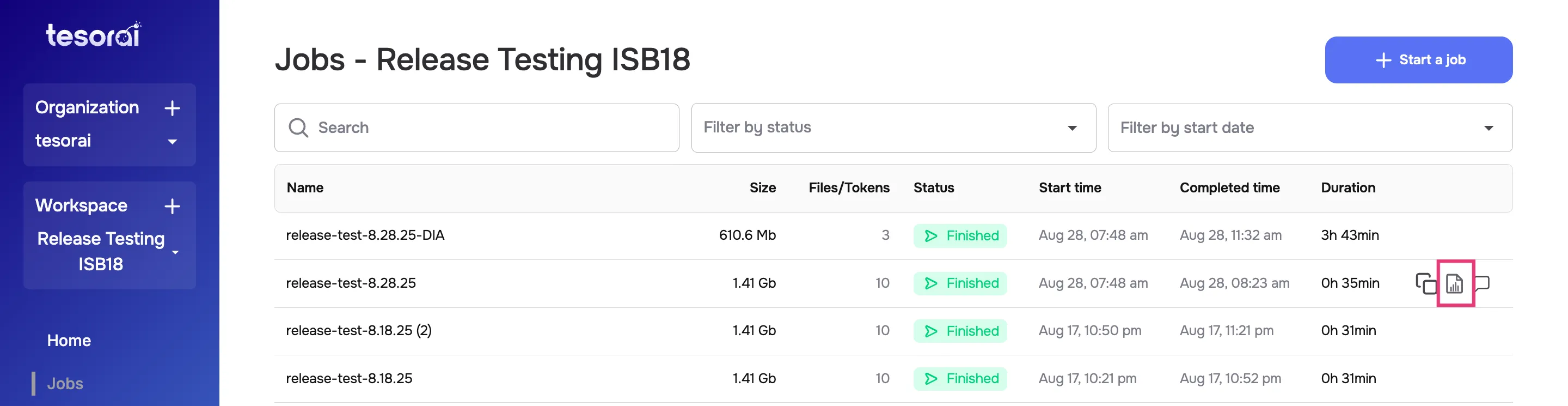Click the copy job icon for release-test-8.28.25
This screenshot has height=406, width=1568.
(1425, 283)
